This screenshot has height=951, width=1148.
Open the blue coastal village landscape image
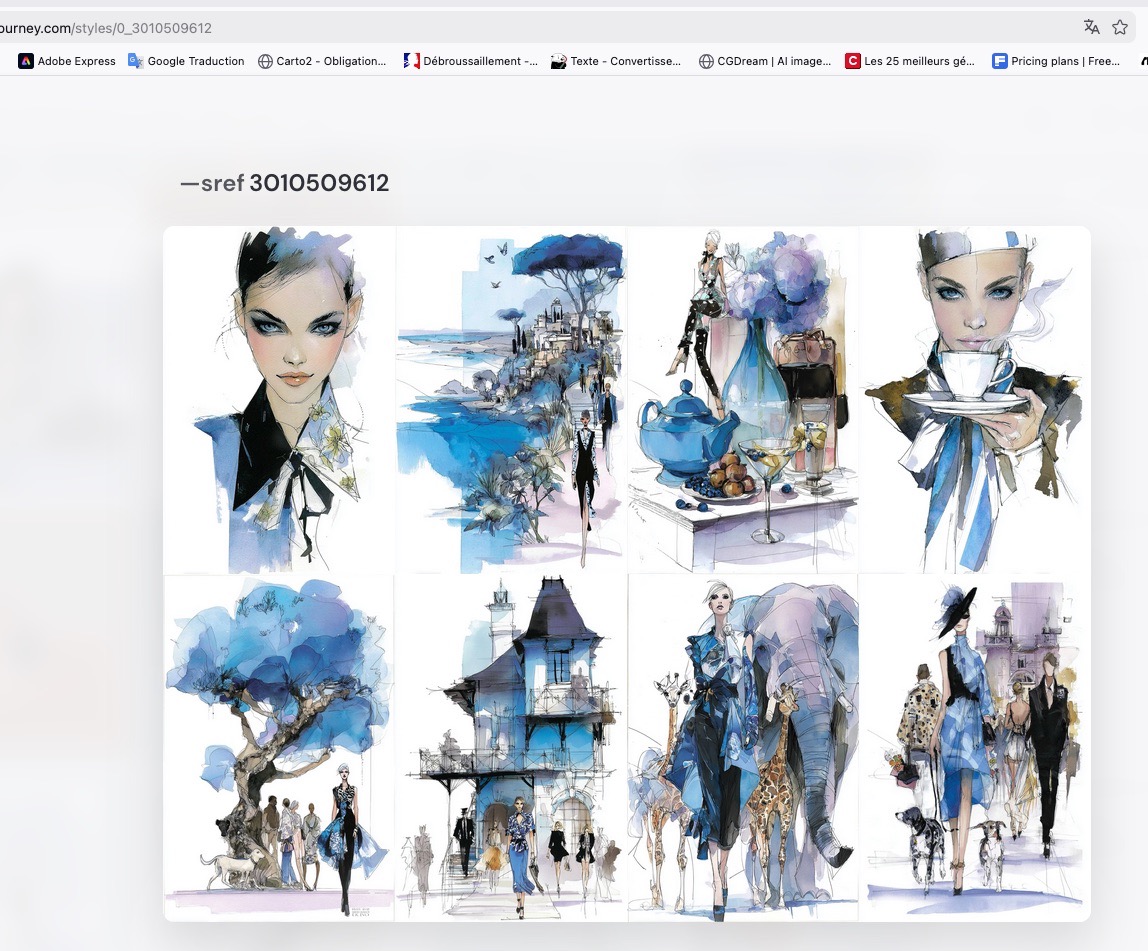[x=511, y=400]
